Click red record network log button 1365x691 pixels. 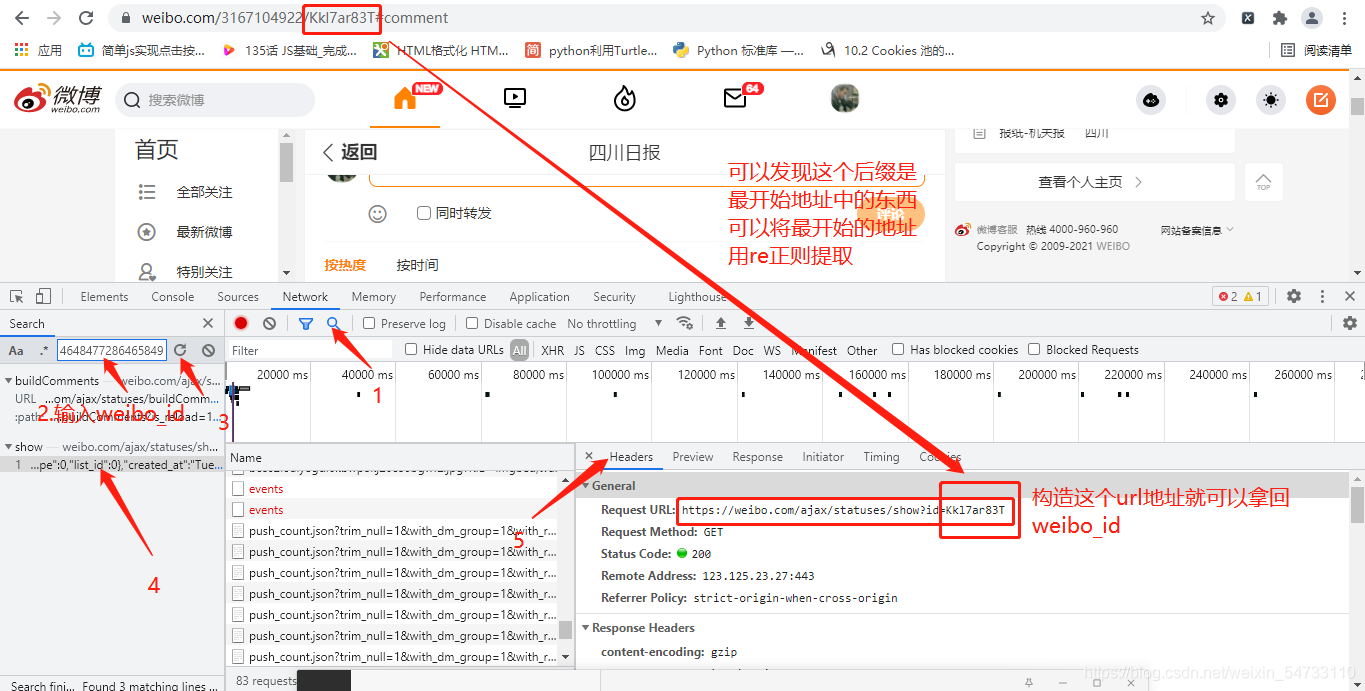coord(241,323)
